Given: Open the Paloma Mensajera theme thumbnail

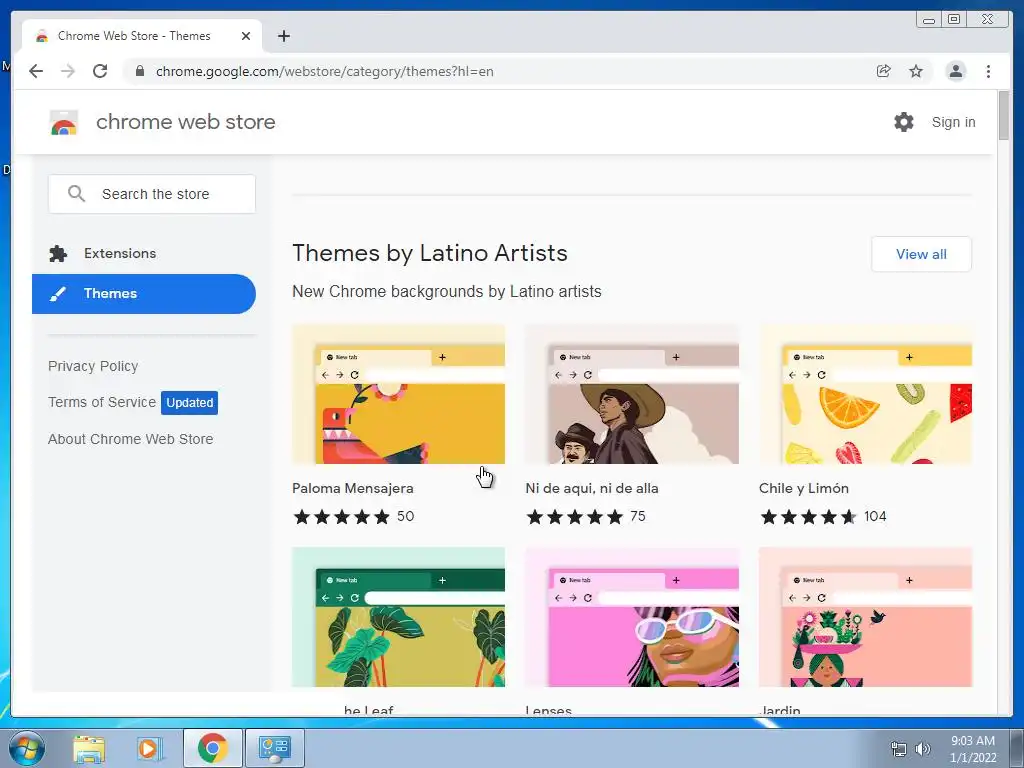Looking at the screenshot, I should coord(398,394).
